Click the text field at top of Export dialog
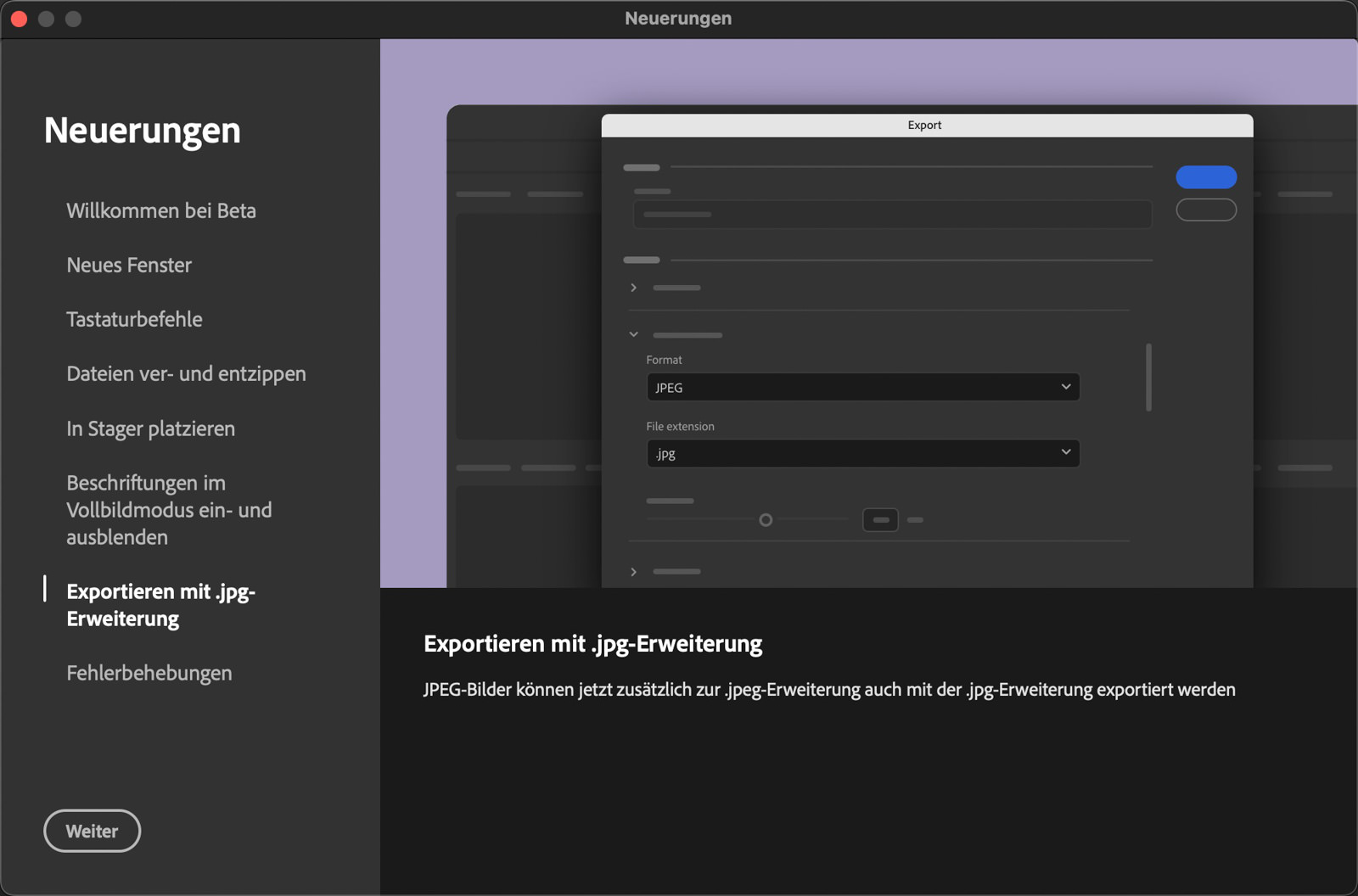Image resolution: width=1358 pixels, height=896 pixels. (x=891, y=215)
